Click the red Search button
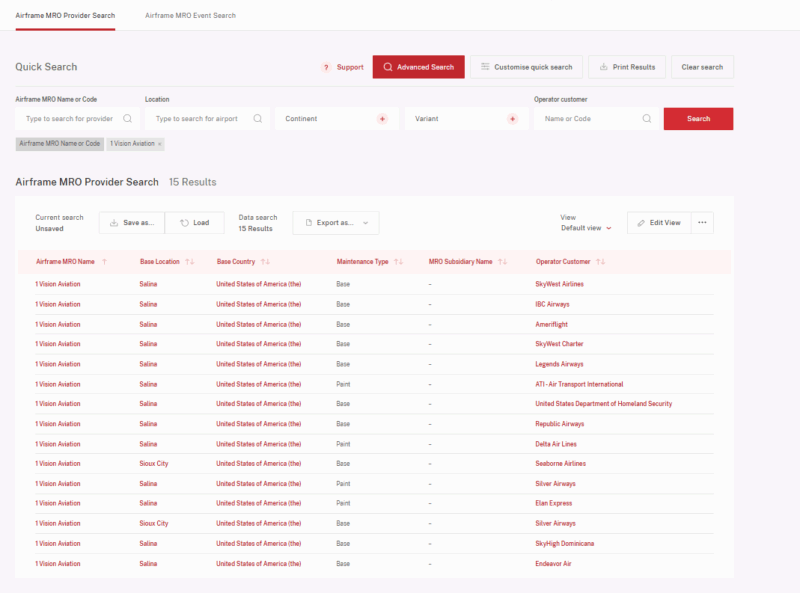800x593 pixels. 698,119
